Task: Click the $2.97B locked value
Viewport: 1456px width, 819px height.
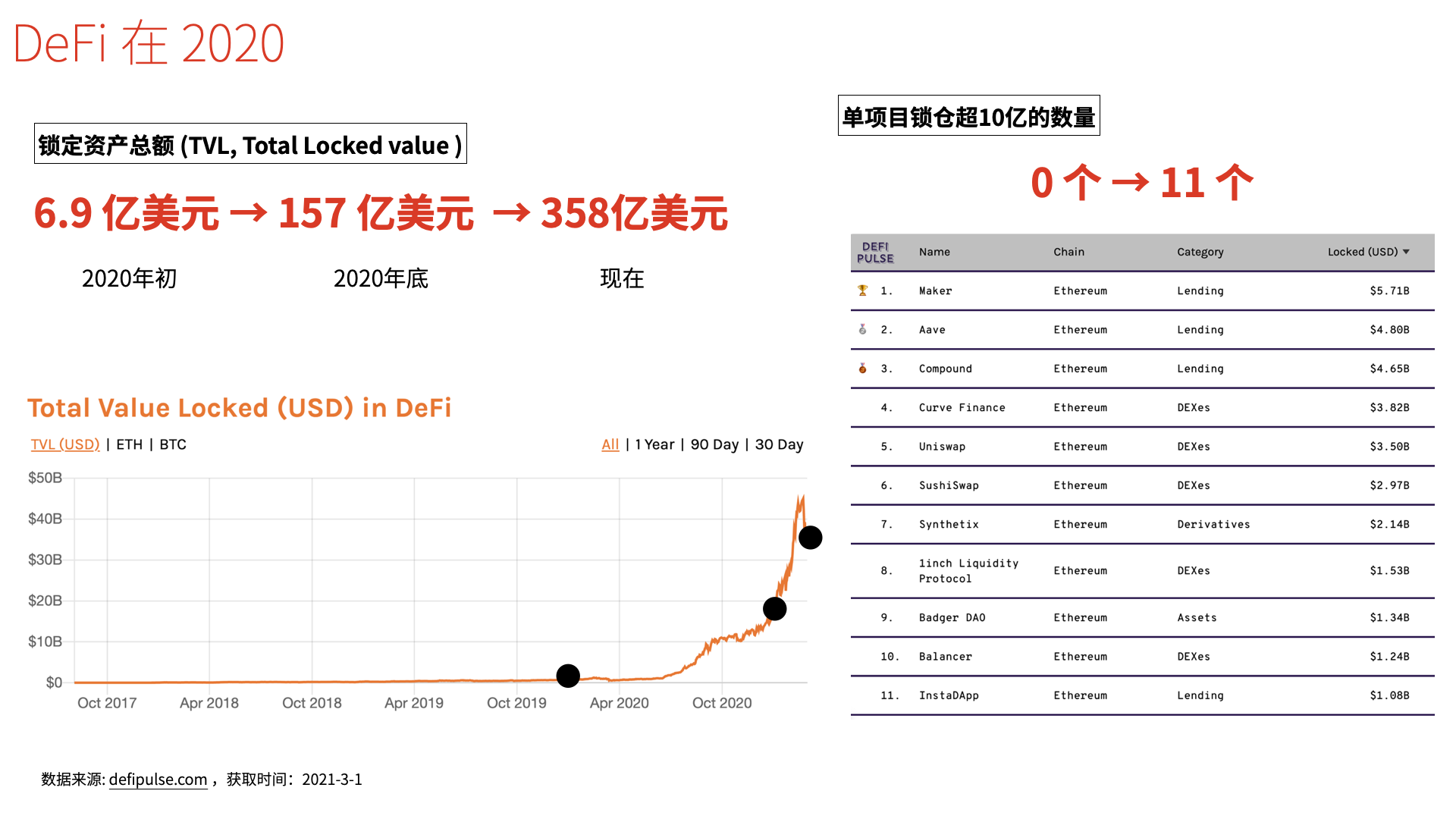Action: click(1389, 485)
